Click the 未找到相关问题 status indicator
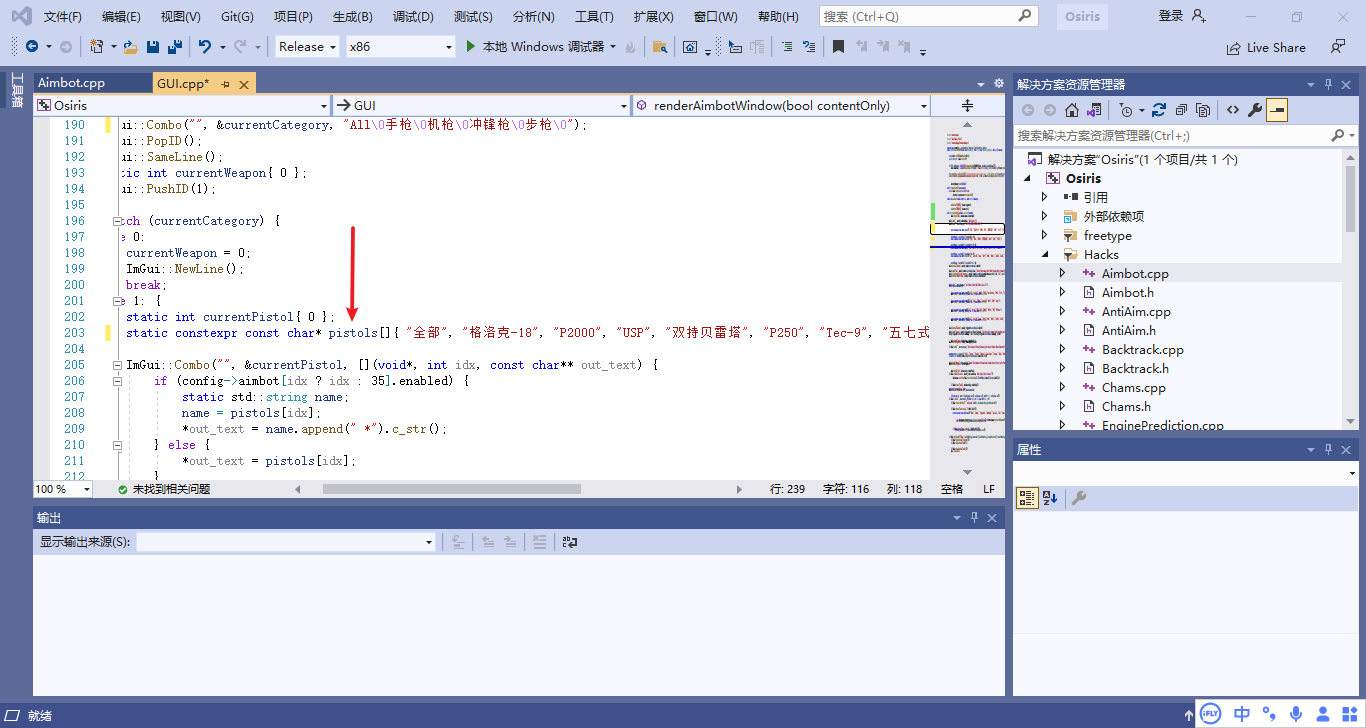The height and width of the screenshot is (728, 1366). click(163, 489)
